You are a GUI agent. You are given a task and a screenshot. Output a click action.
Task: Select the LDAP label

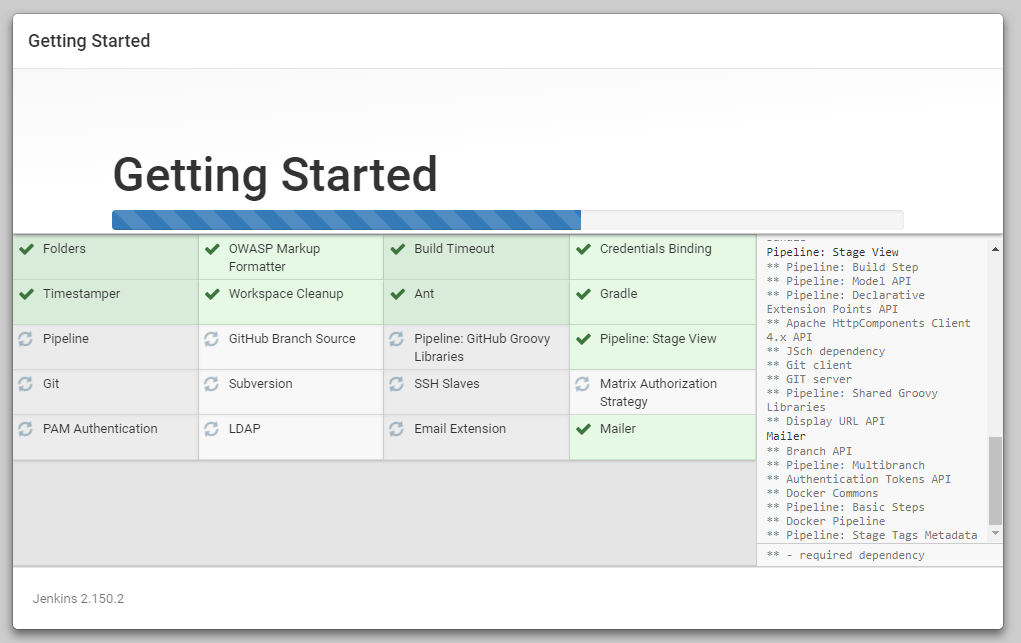(x=244, y=428)
